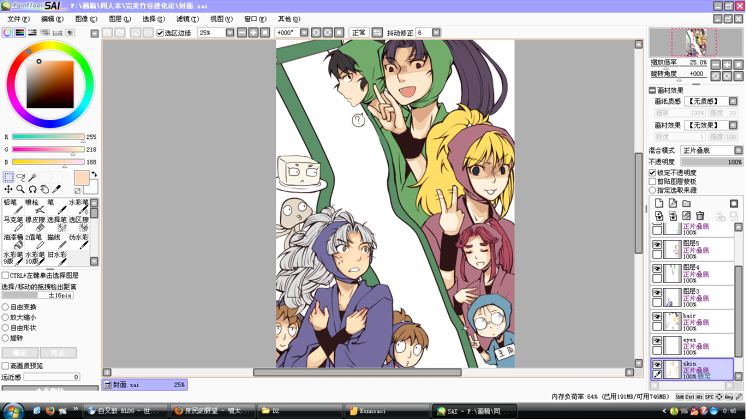Click the 不透明度 opacity slider
The image size is (746, 420).
pyautogui.click(x=712, y=162)
